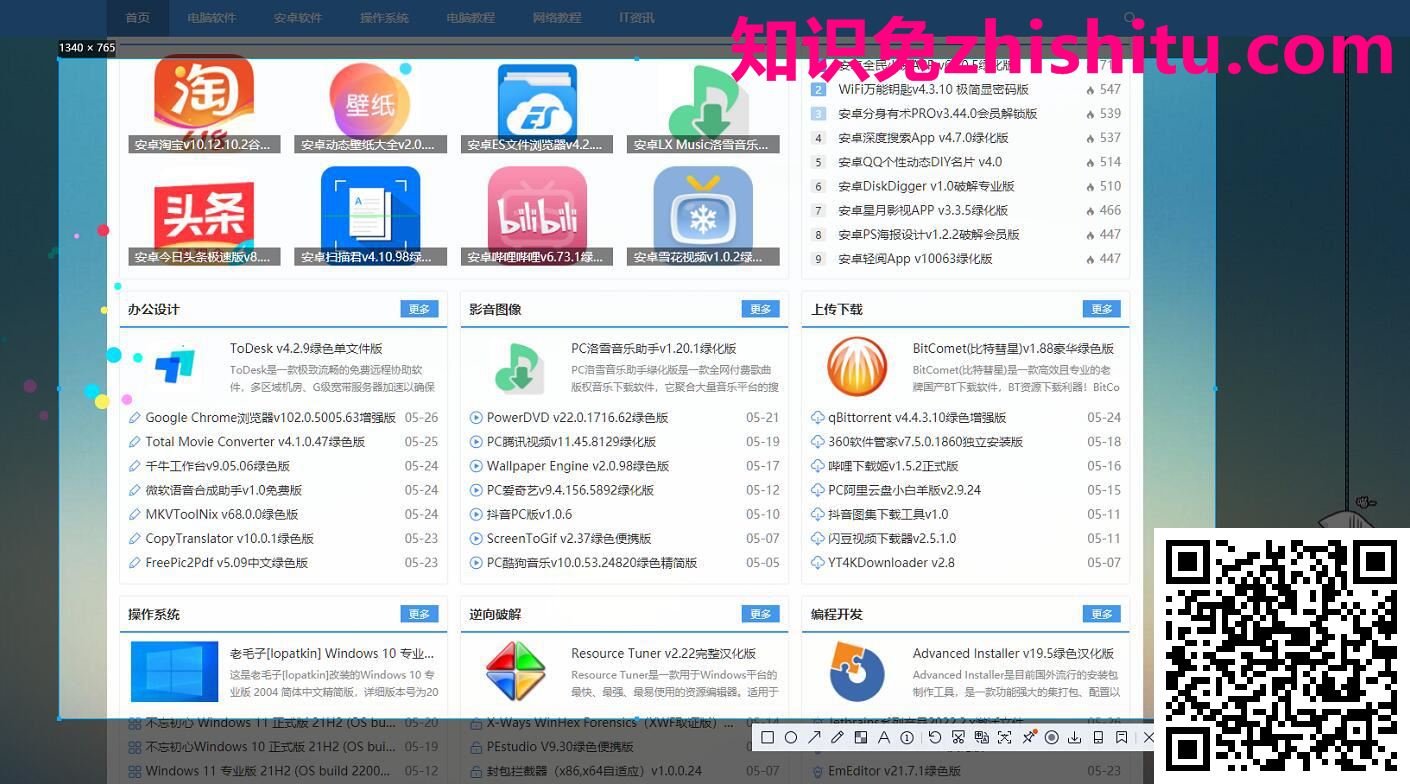Screen dimensions: 1410x784
Task: Click the BitComet orange logo
Action: coord(857,367)
